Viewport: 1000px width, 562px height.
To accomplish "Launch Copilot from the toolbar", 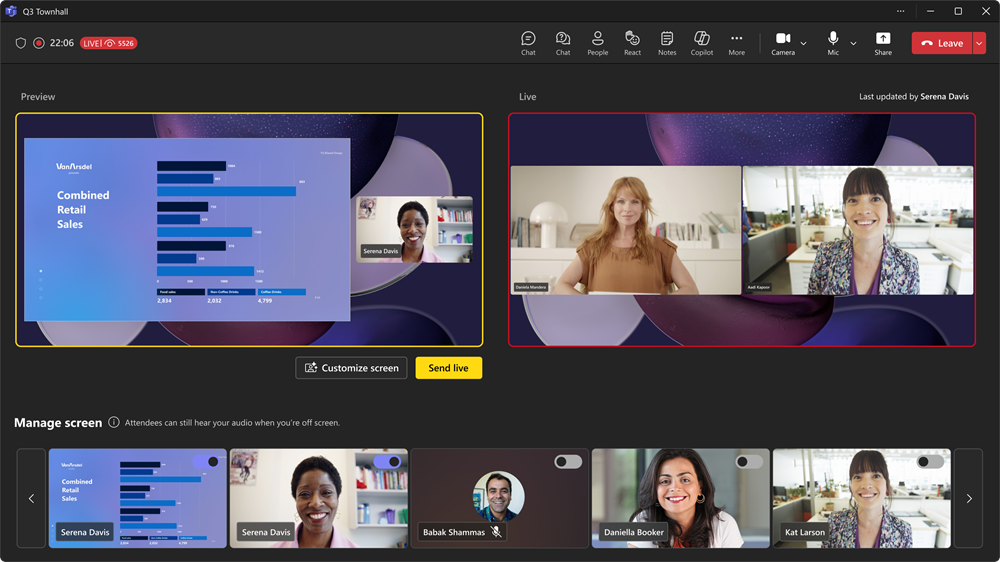I will click(x=702, y=43).
